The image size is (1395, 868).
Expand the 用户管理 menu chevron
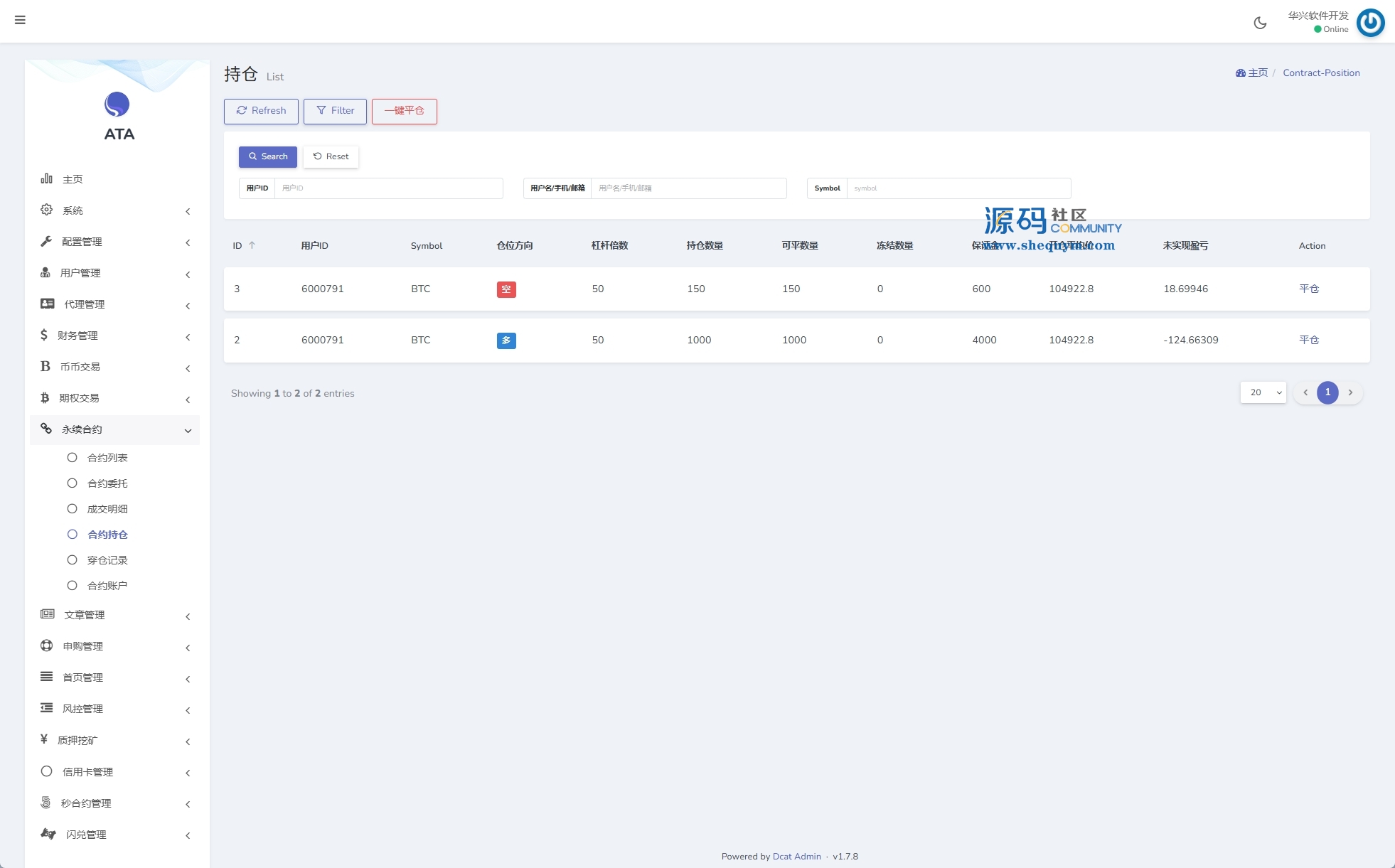(x=188, y=274)
